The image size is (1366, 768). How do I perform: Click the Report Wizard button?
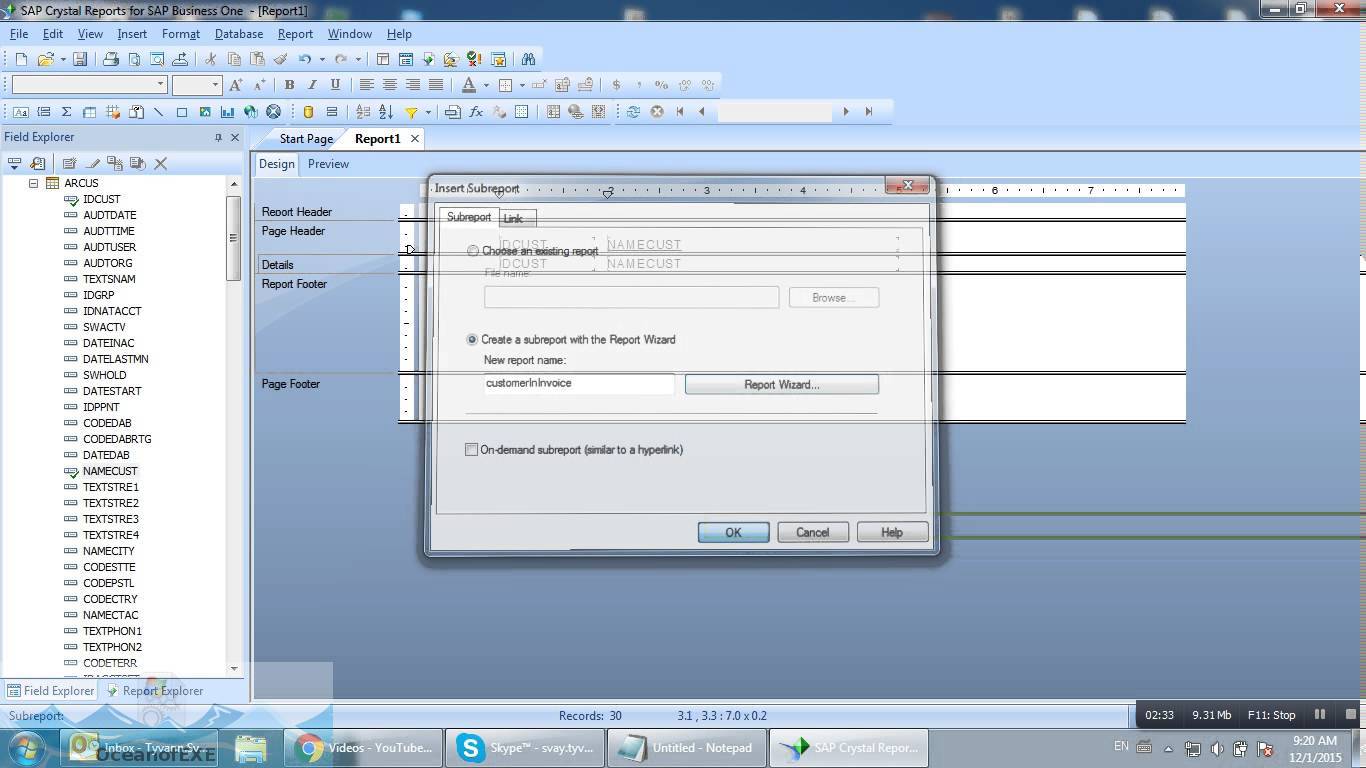[781, 384]
